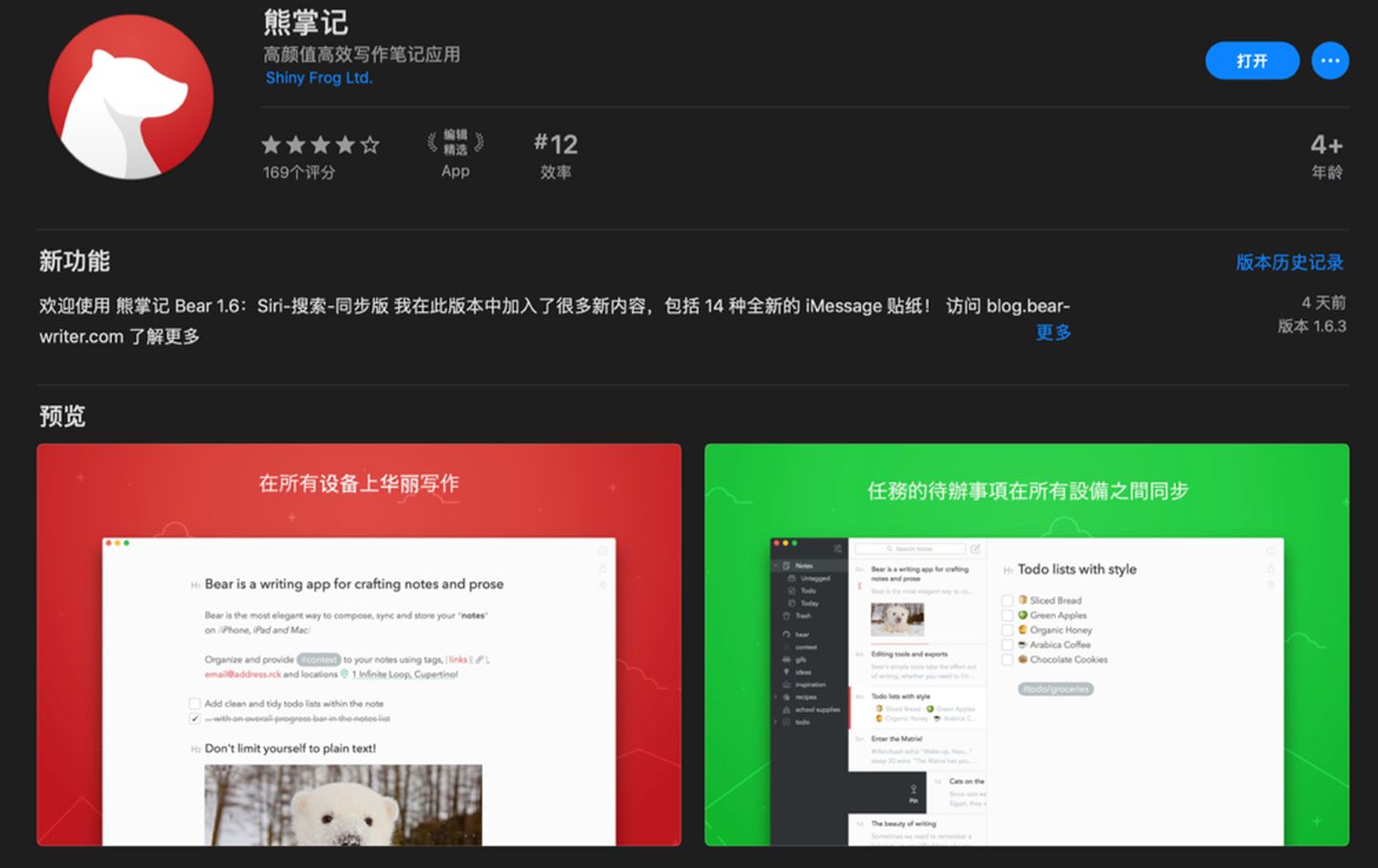Visit the Shiny Frog Ltd. developer link
This screenshot has height=868, width=1378.
pos(319,78)
